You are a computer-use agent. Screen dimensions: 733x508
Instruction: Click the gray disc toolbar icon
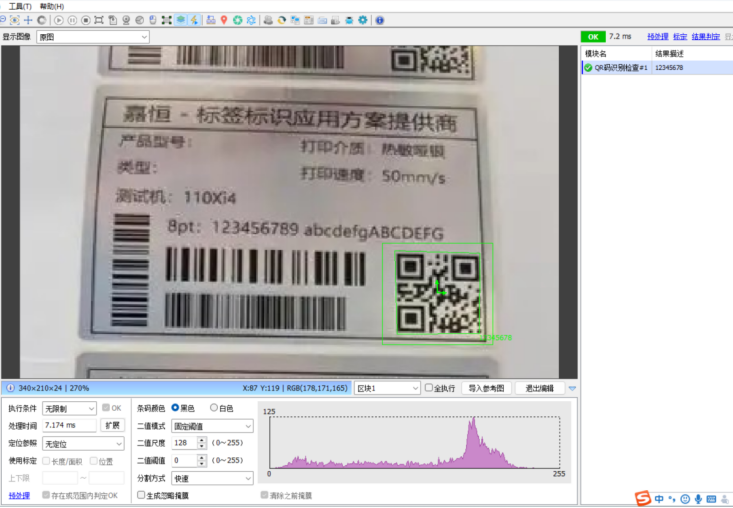tap(139, 20)
